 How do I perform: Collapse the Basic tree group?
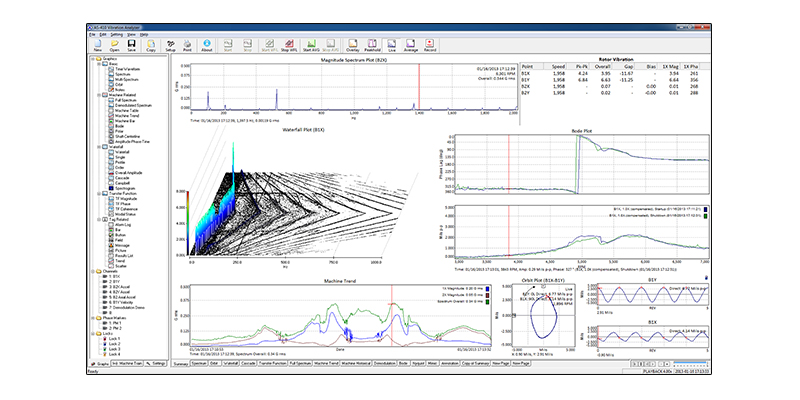click(x=97, y=64)
